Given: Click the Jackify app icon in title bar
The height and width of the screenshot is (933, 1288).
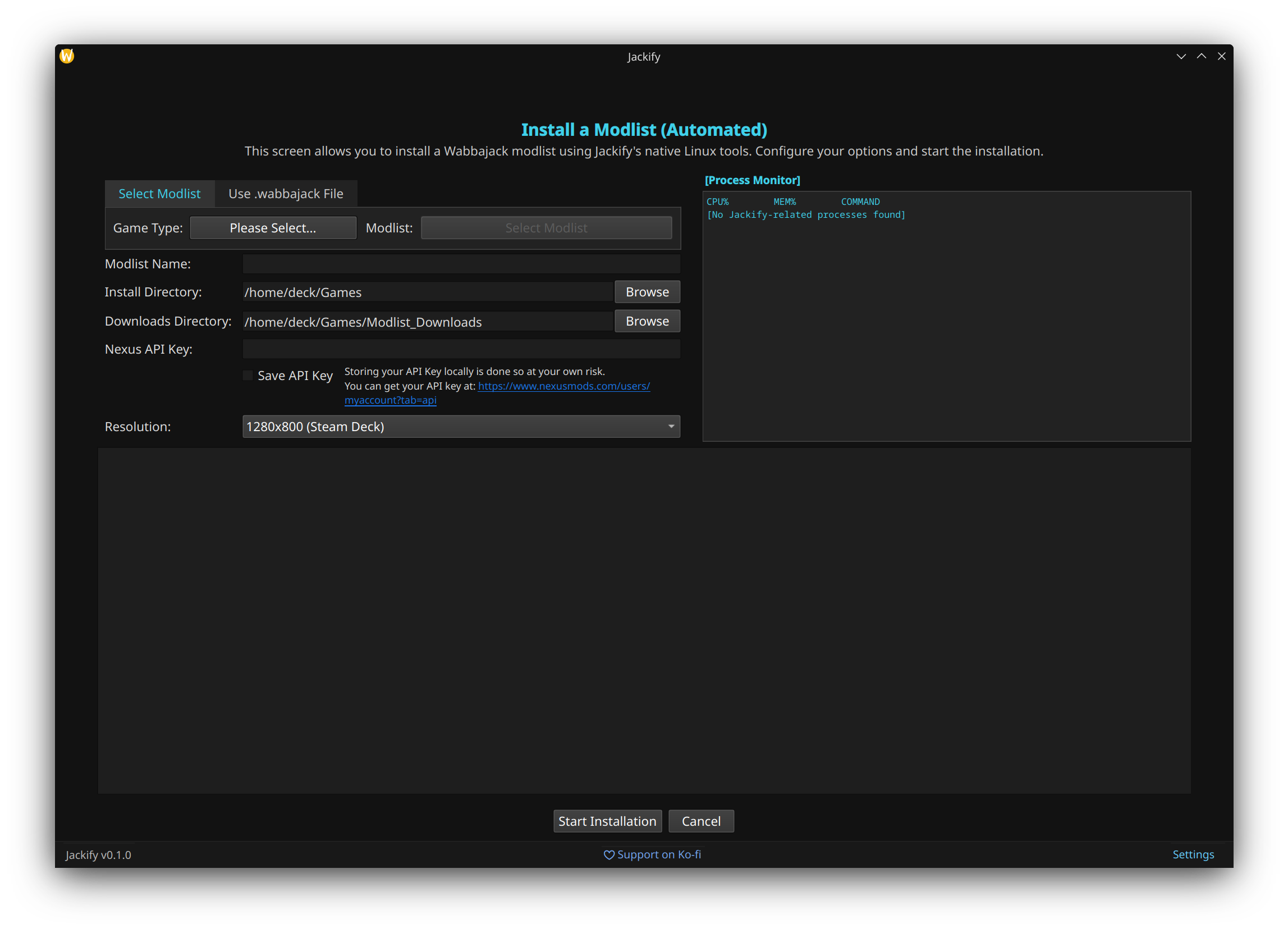Looking at the screenshot, I should click(67, 56).
